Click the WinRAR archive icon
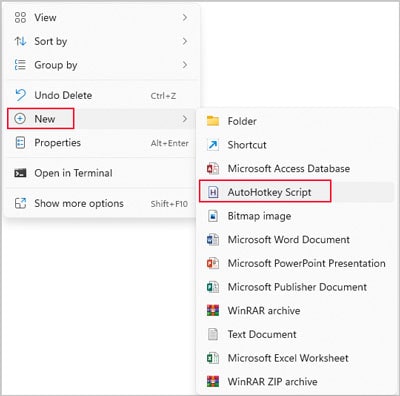The width and height of the screenshot is (400, 396). [213, 311]
